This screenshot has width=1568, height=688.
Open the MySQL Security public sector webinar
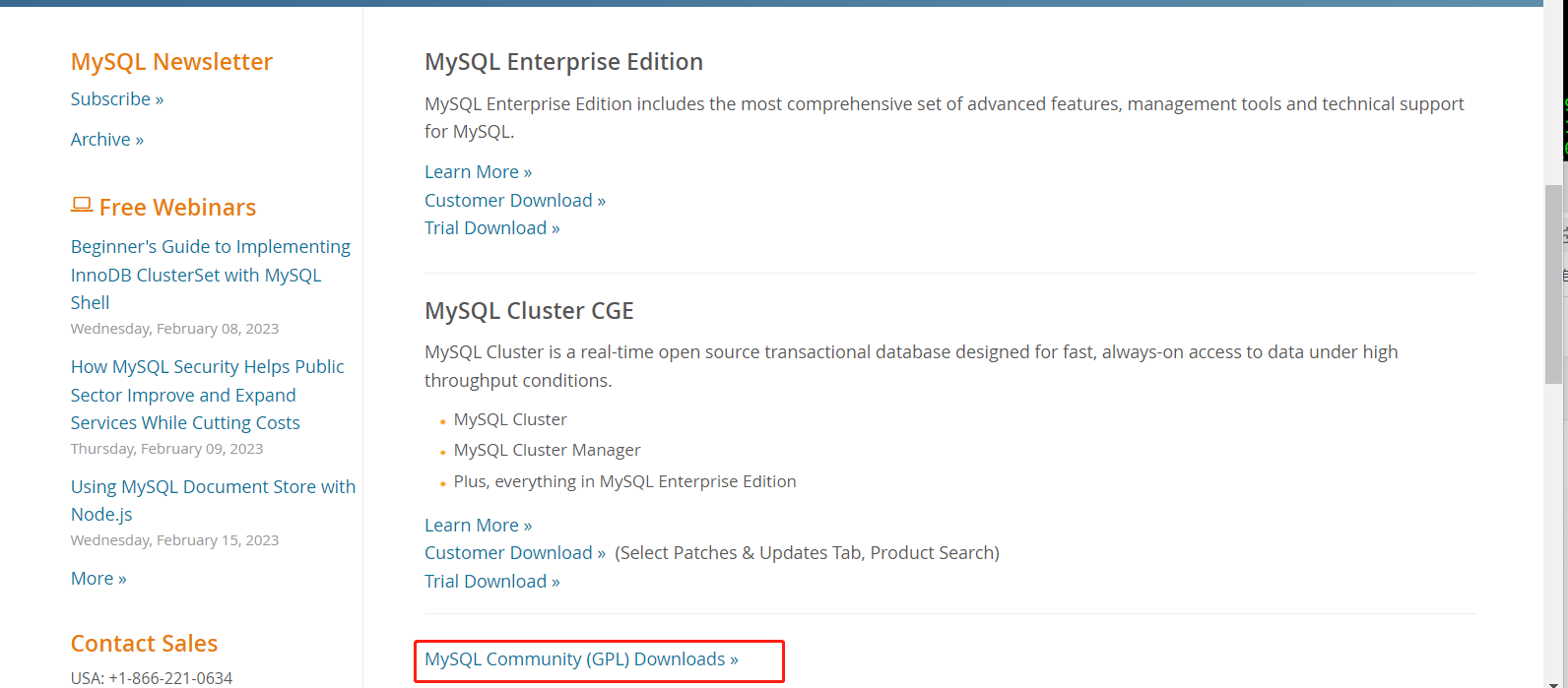(x=207, y=394)
